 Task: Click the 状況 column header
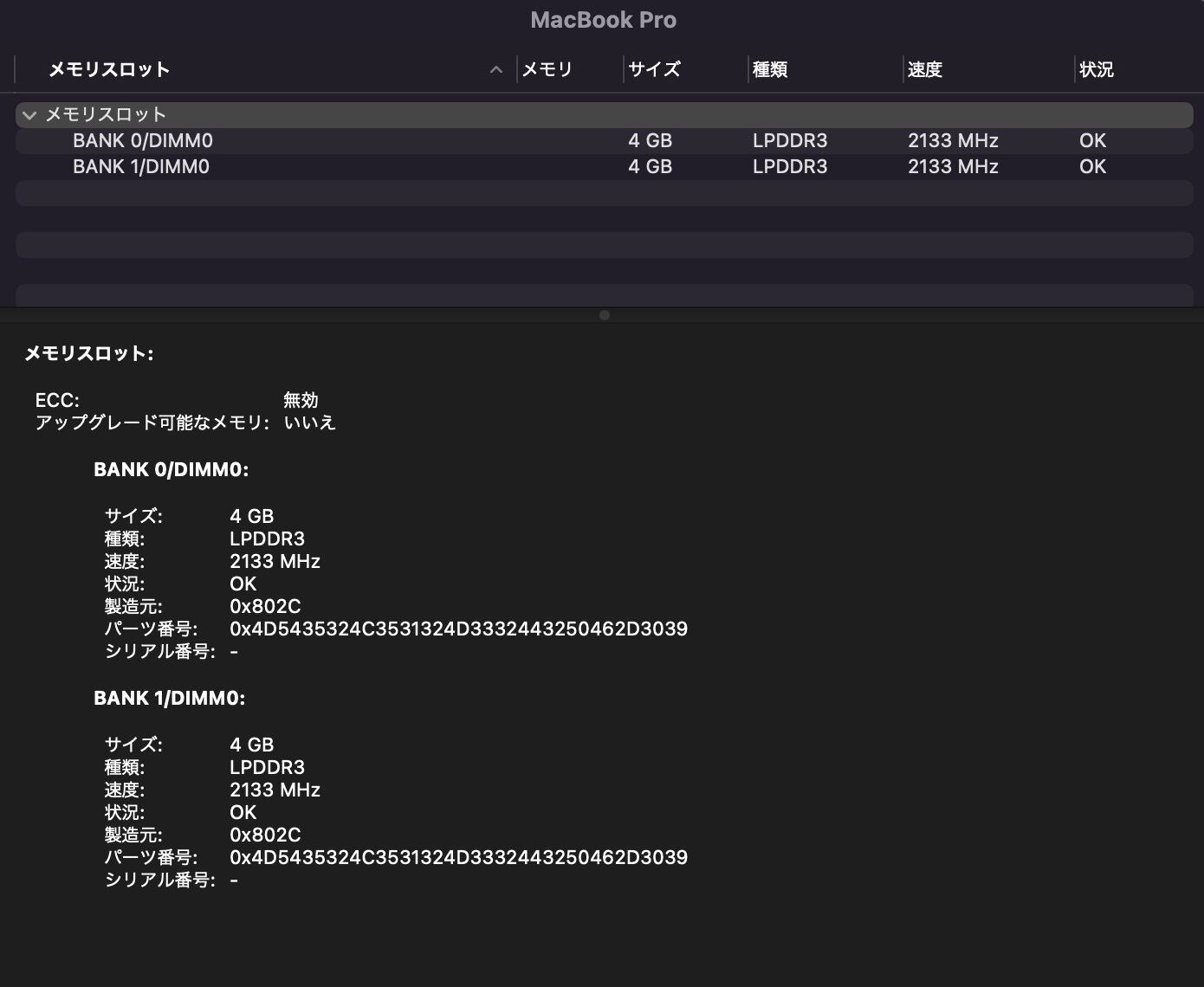tap(1097, 70)
